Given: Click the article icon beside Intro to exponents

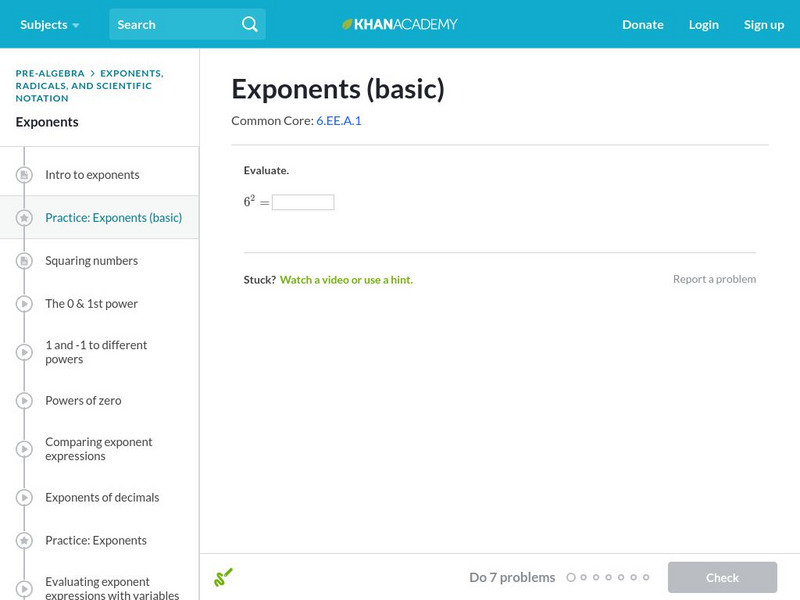Looking at the screenshot, I should [24, 174].
